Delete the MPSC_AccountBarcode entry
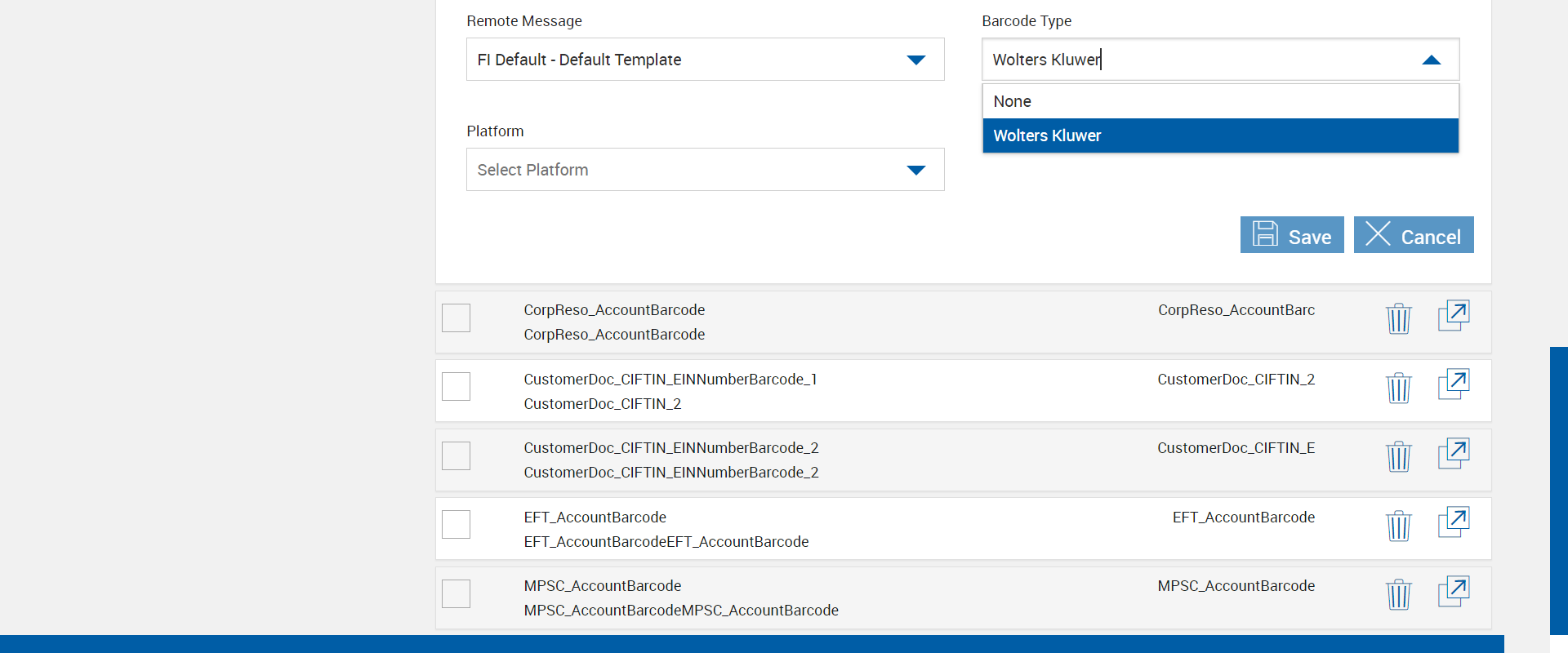This screenshot has width=1568, height=653. pyautogui.click(x=1398, y=594)
